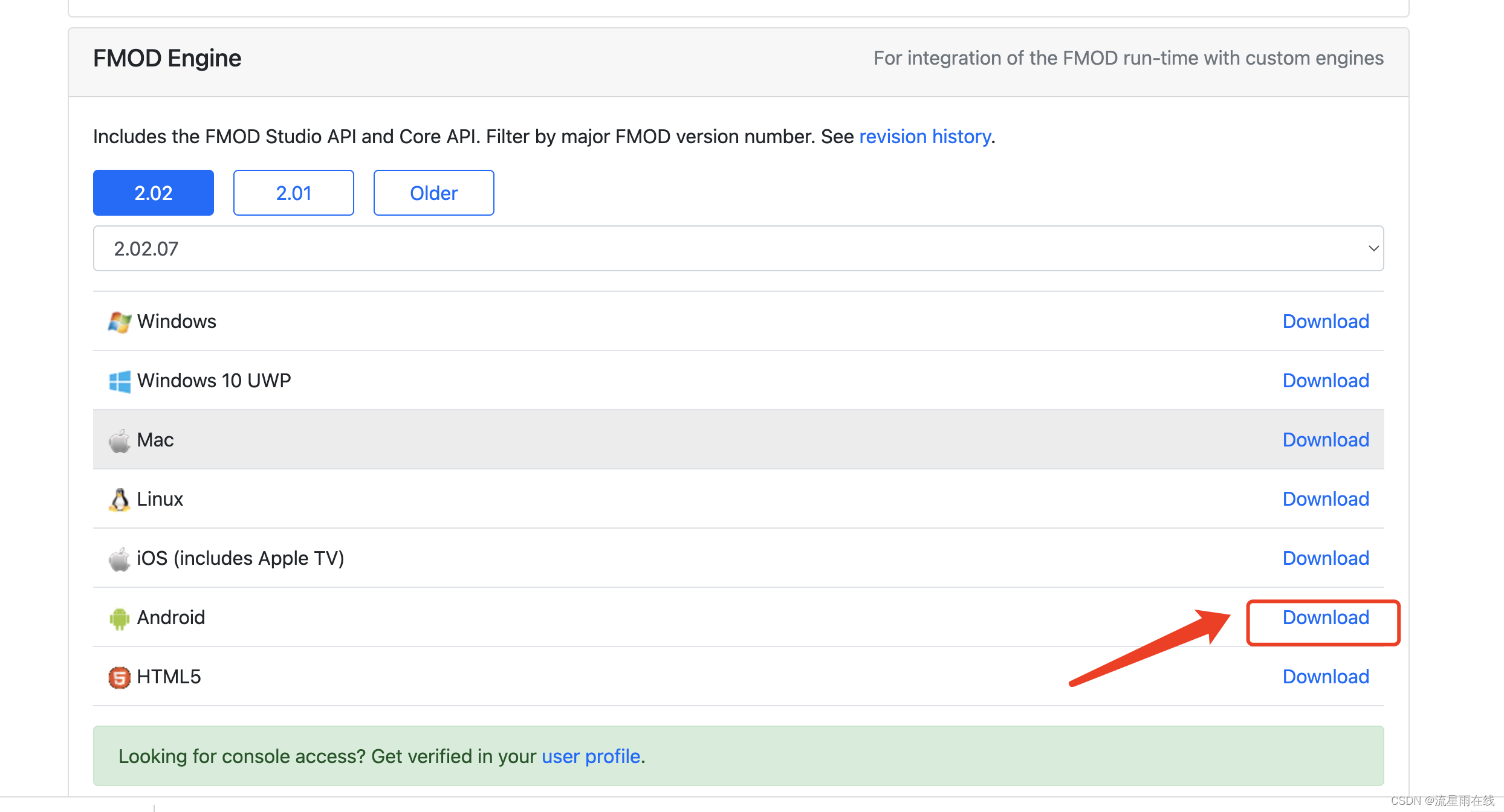Image resolution: width=1504 pixels, height=812 pixels.
Task: Click the Apple icon beside Mac
Action: pos(119,440)
